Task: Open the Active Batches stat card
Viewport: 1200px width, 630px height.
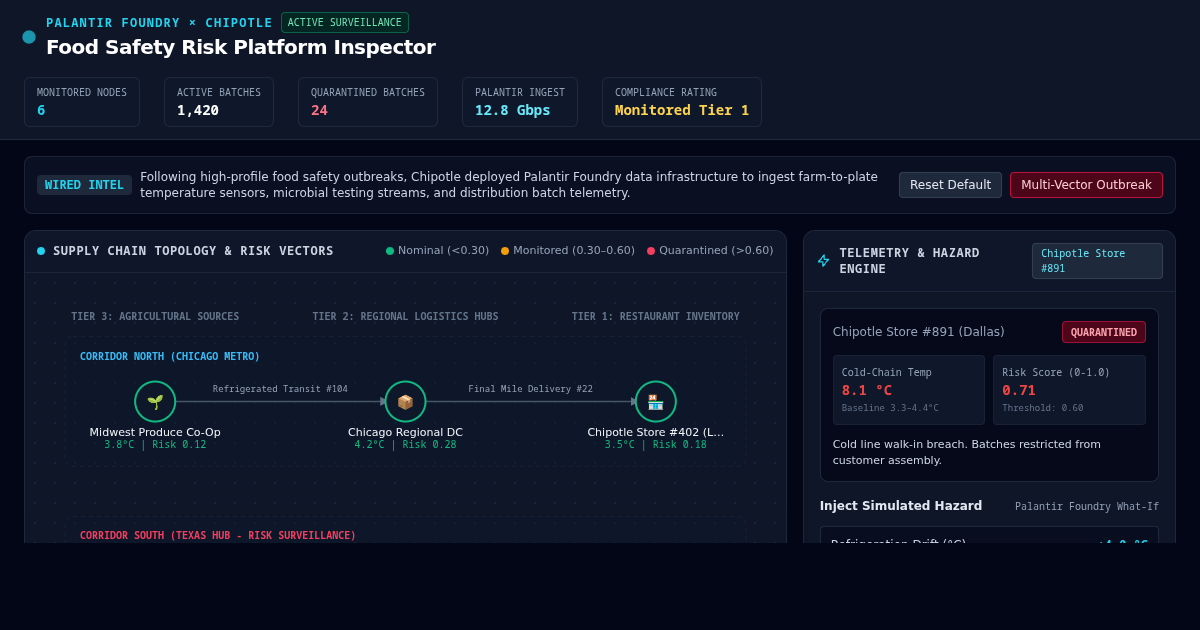Action: click(219, 102)
